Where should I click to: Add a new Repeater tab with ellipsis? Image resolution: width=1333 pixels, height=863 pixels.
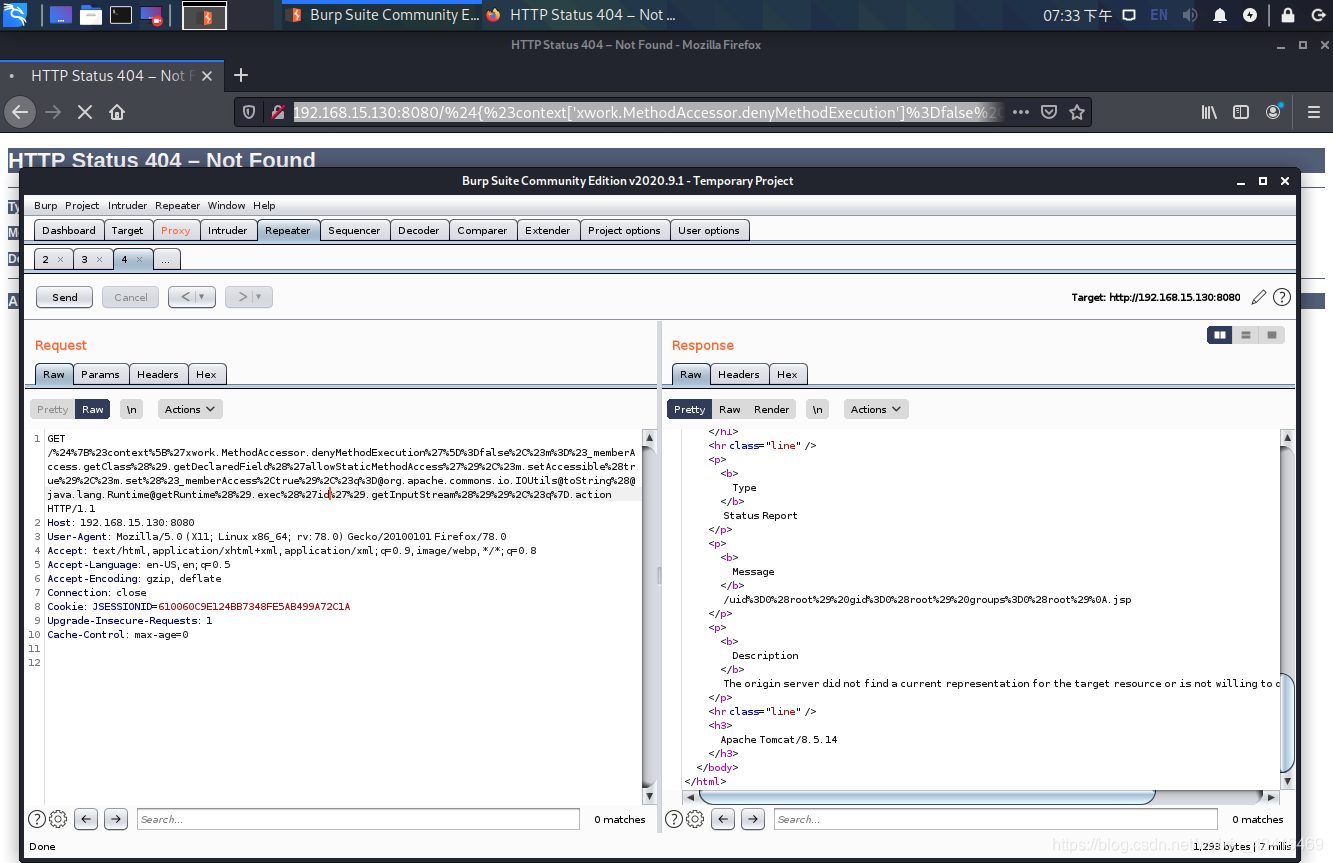click(x=165, y=259)
